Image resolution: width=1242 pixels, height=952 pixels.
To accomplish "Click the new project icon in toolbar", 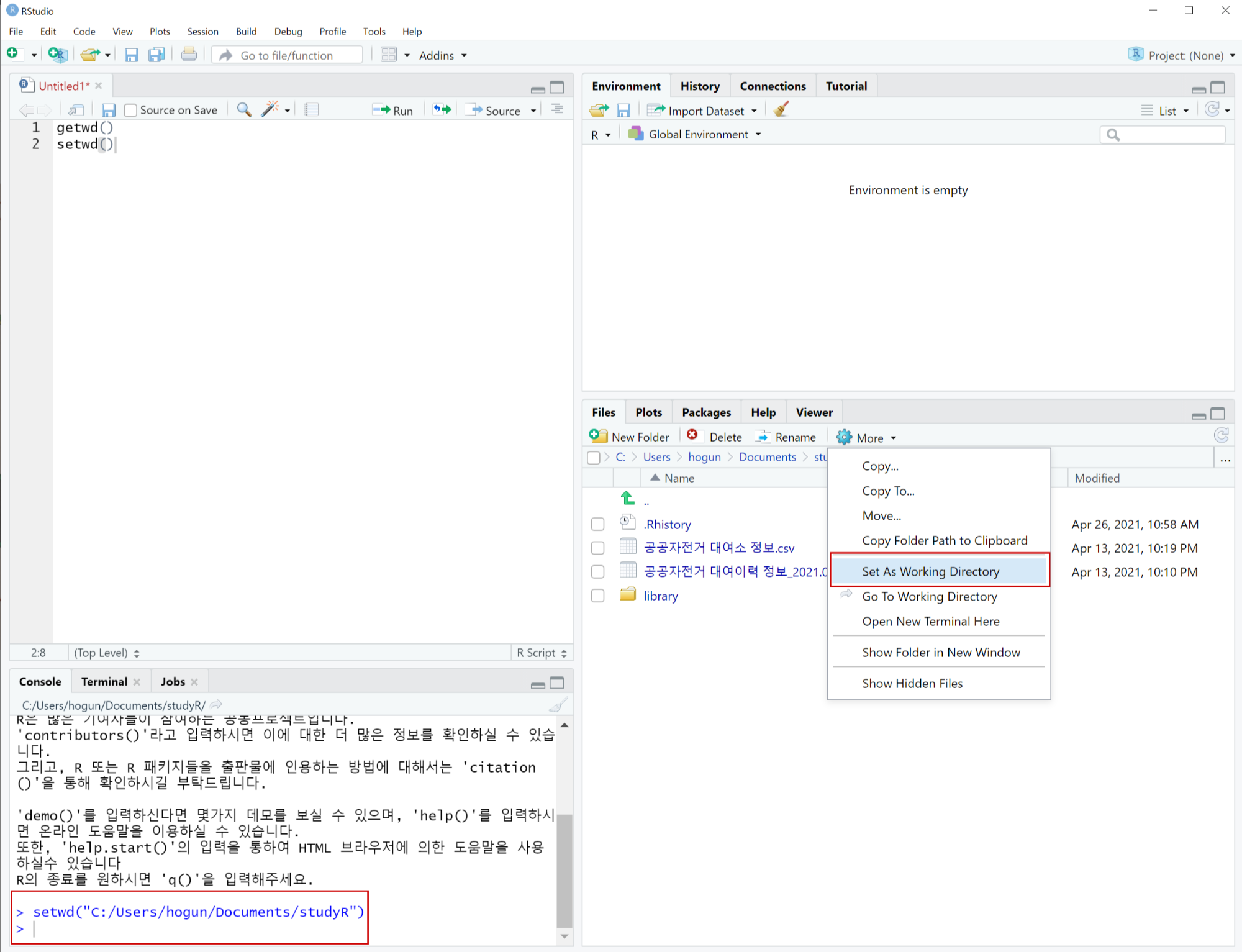I will pyautogui.click(x=57, y=55).
